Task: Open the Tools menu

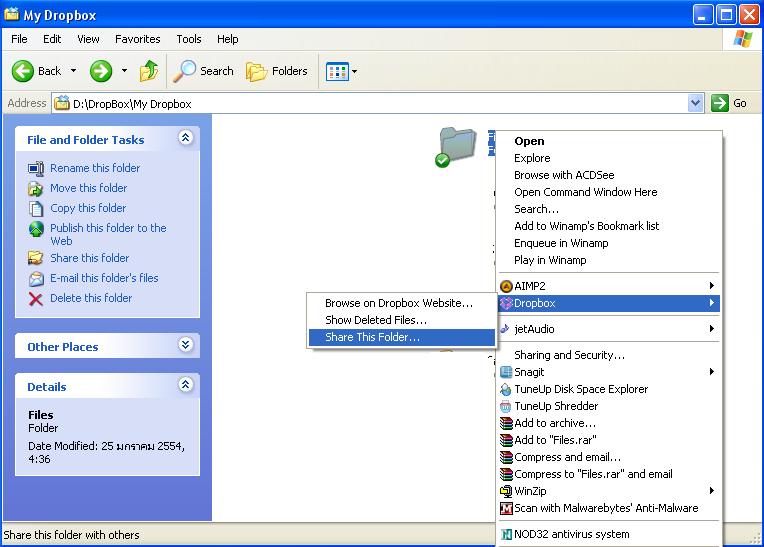Action: point(189,39)
